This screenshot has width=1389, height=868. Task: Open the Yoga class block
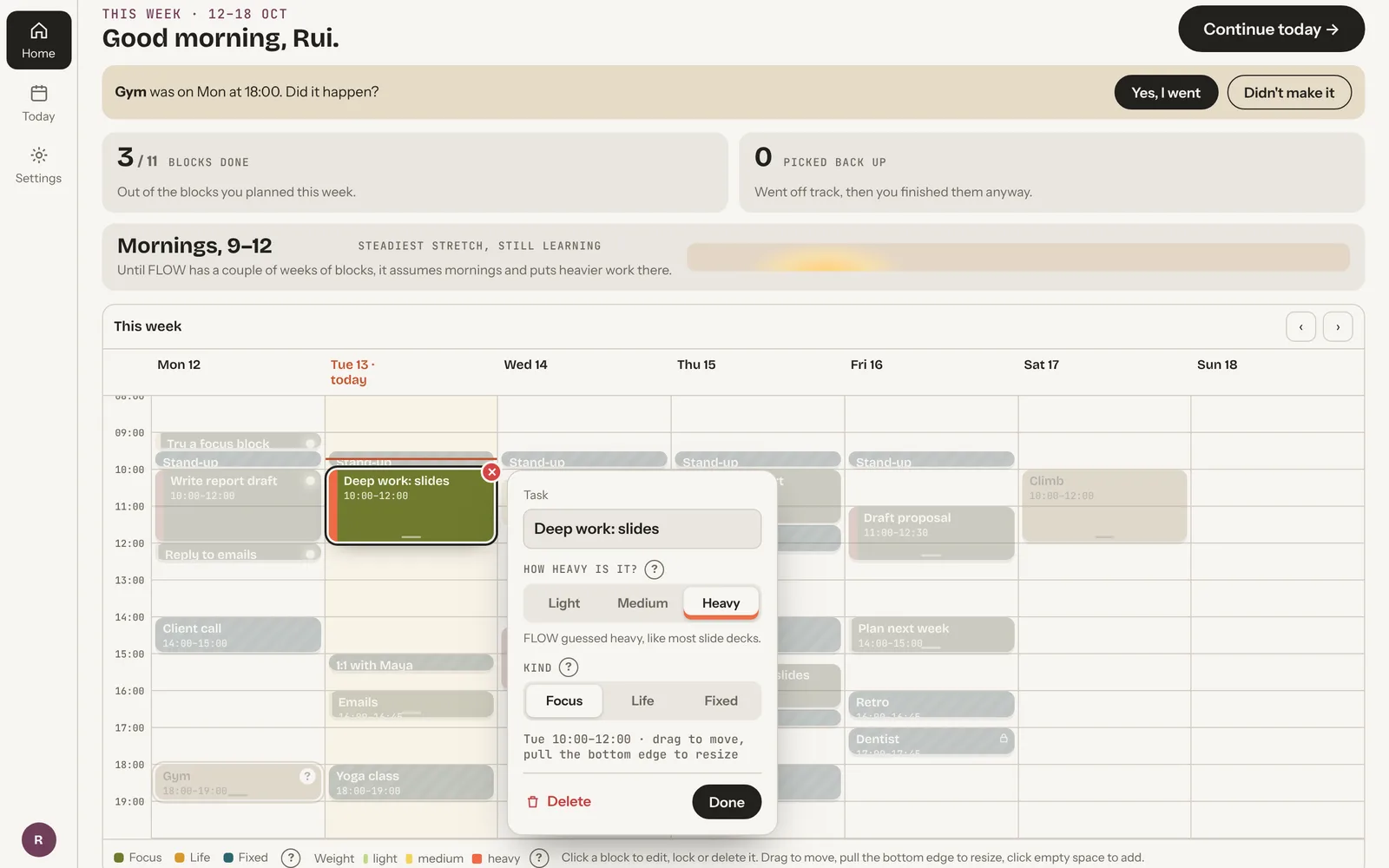[411, 782]
